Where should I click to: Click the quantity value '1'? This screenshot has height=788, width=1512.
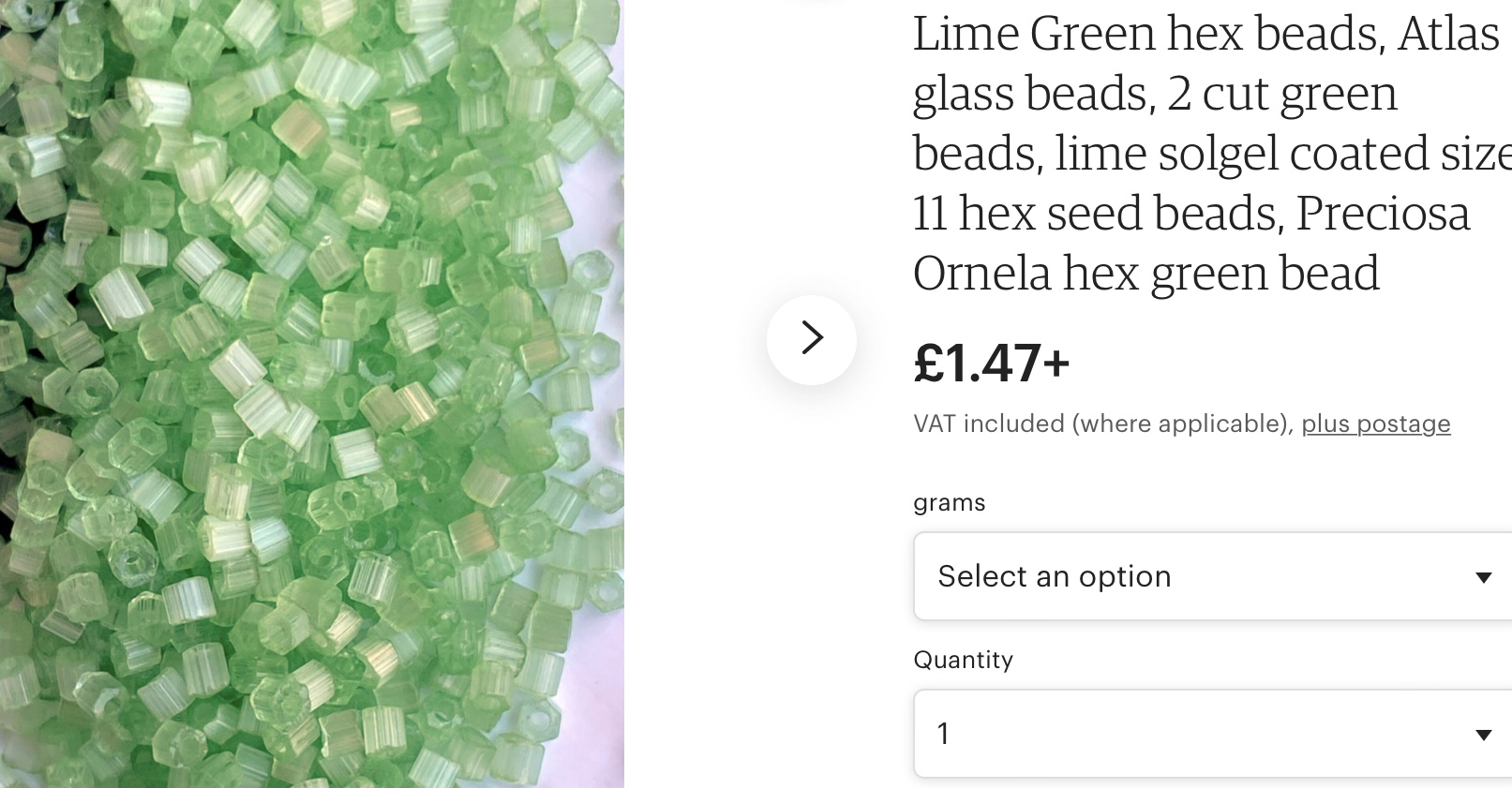tap(944, 734)
